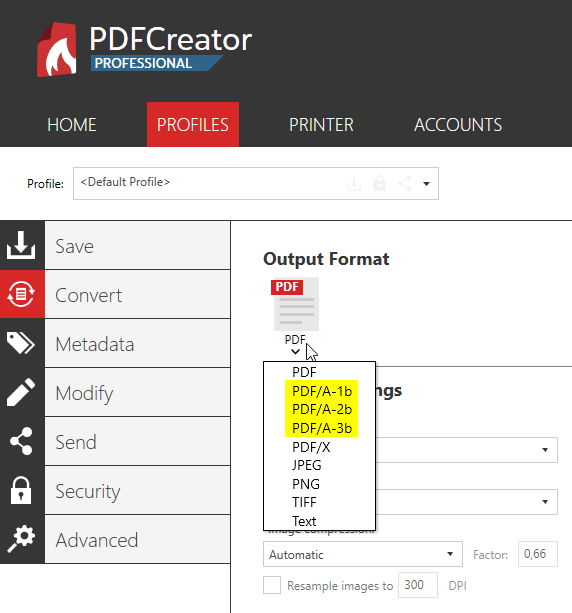This screenshot has height=613, width=572.
Task: Select PDF from the format list
Action: tap(304, 372)
